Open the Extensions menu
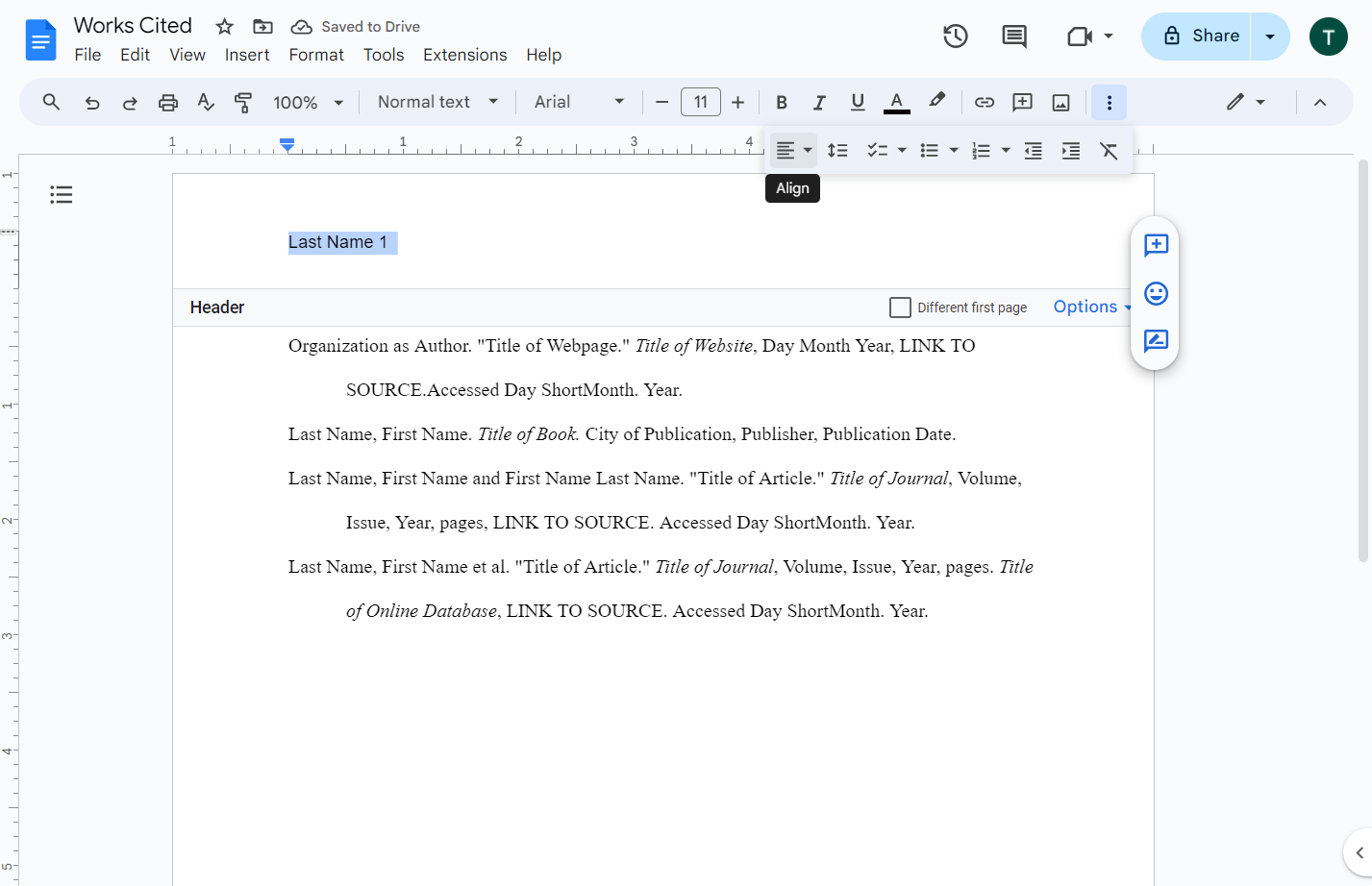 (465, 55)
